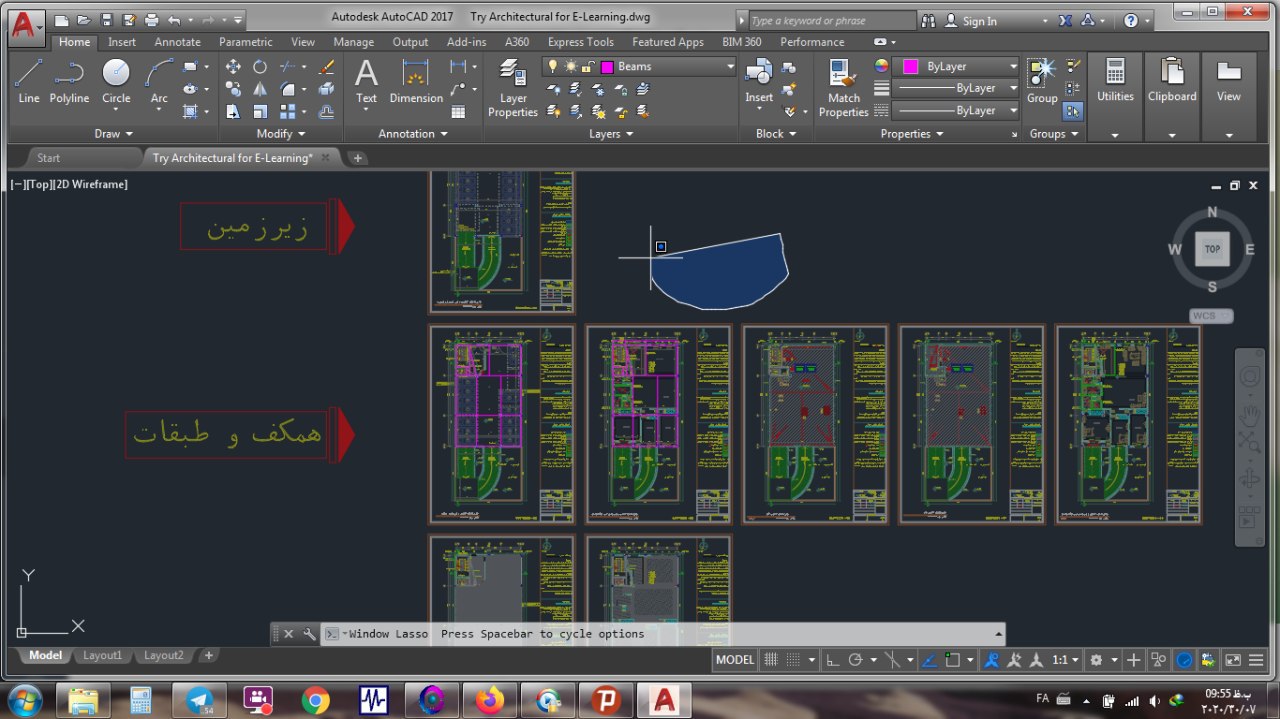Click the WCS coordinate system button
Image resolution: width=1280 pixels, height=719 pixels.
[1211, 316]
